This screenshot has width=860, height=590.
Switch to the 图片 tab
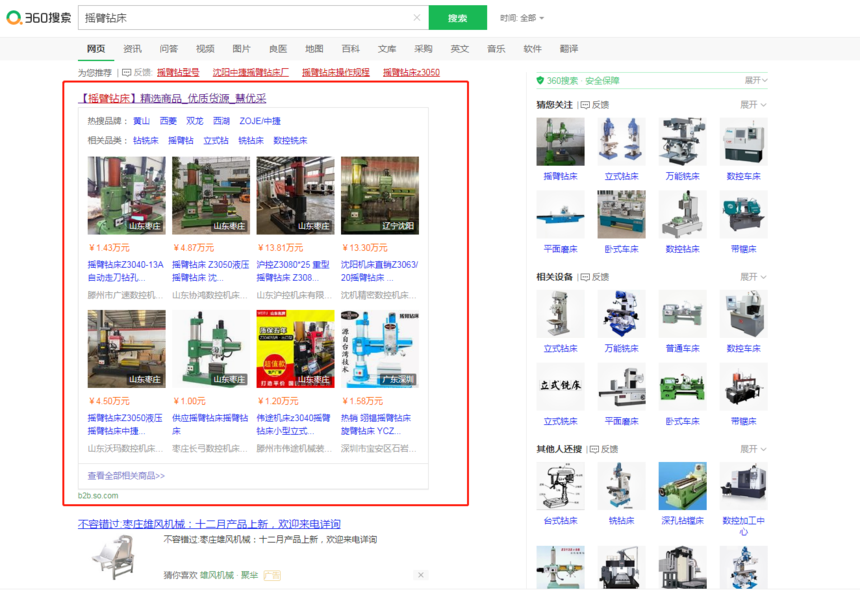tap(241, 49)
